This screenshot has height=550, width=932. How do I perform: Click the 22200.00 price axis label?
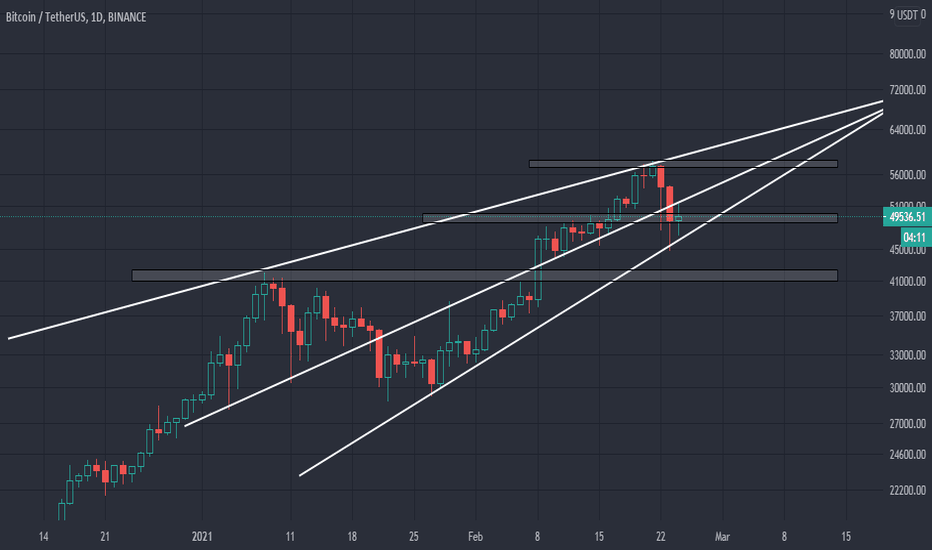pyautogui.click(x=908, y=491)
